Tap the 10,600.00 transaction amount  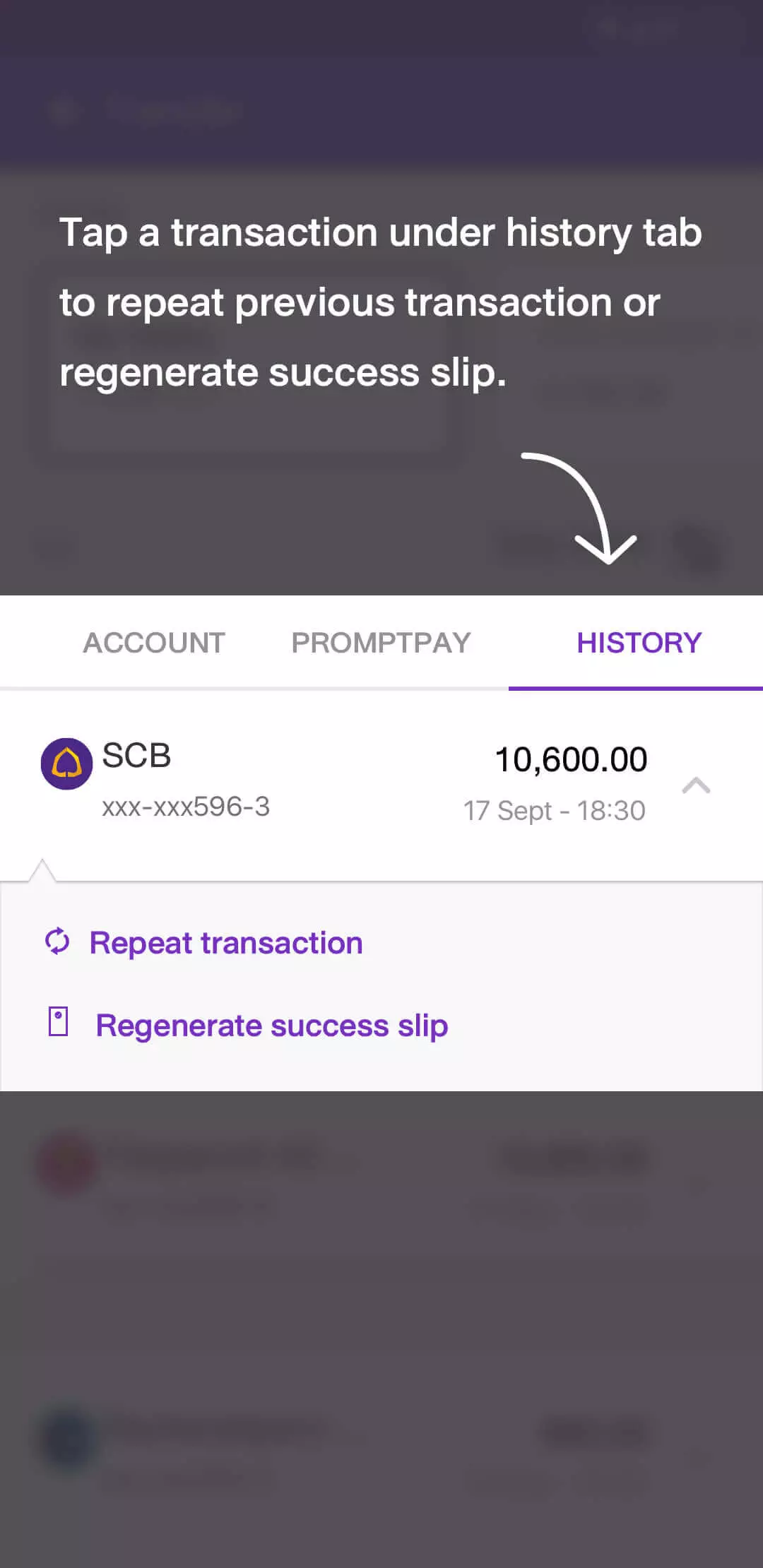click(x=571, y=760)
